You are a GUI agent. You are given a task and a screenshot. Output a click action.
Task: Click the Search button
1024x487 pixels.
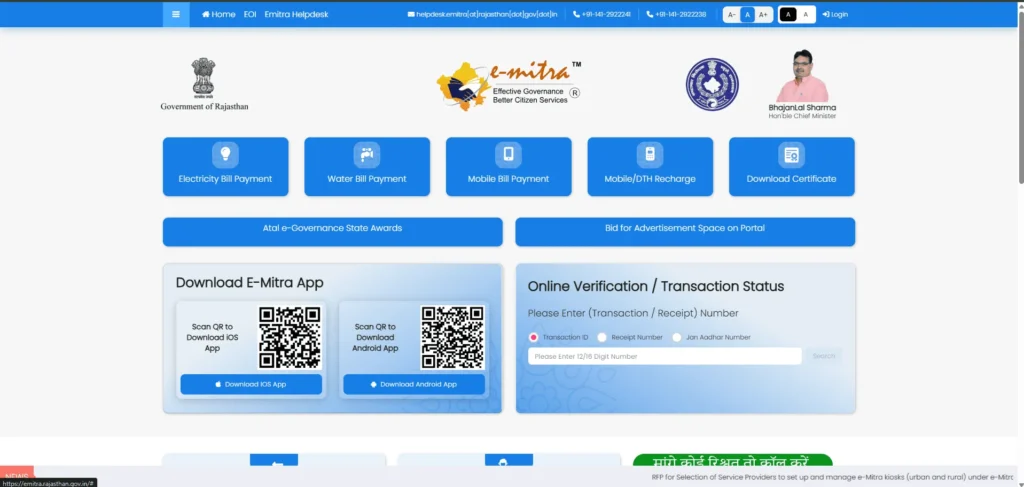coord(824,356)
